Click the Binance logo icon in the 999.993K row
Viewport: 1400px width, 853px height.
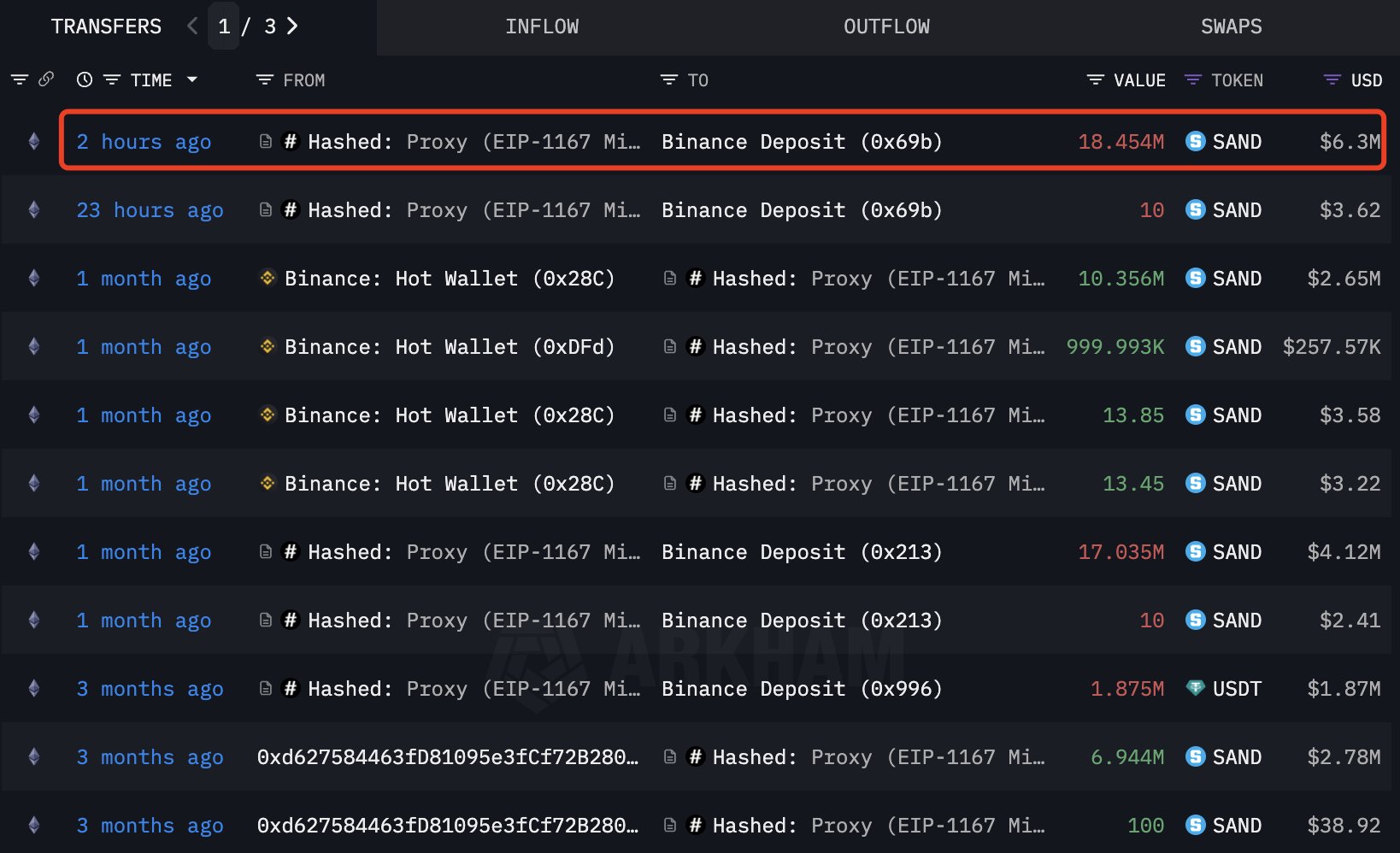[x=268, y=346]
